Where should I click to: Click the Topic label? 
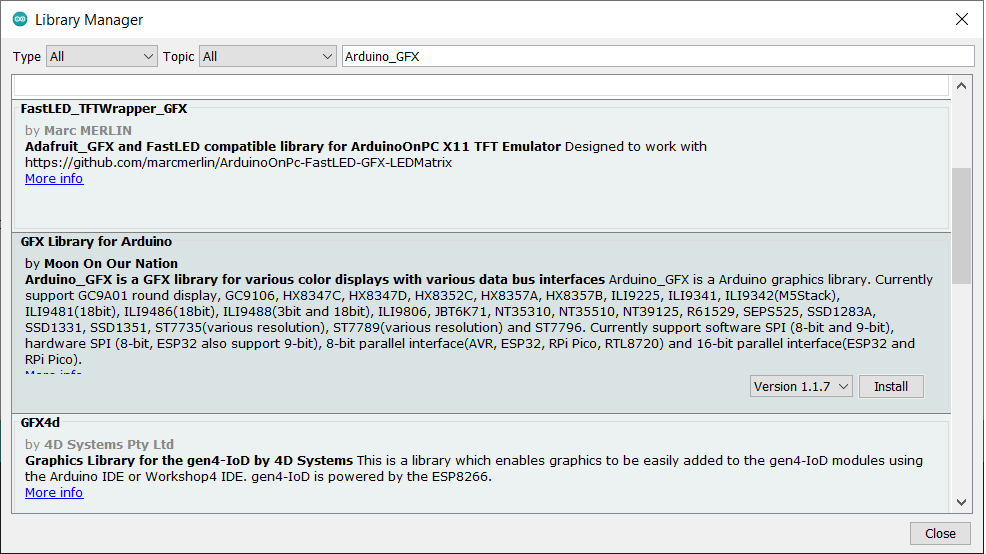pos(179,57)
